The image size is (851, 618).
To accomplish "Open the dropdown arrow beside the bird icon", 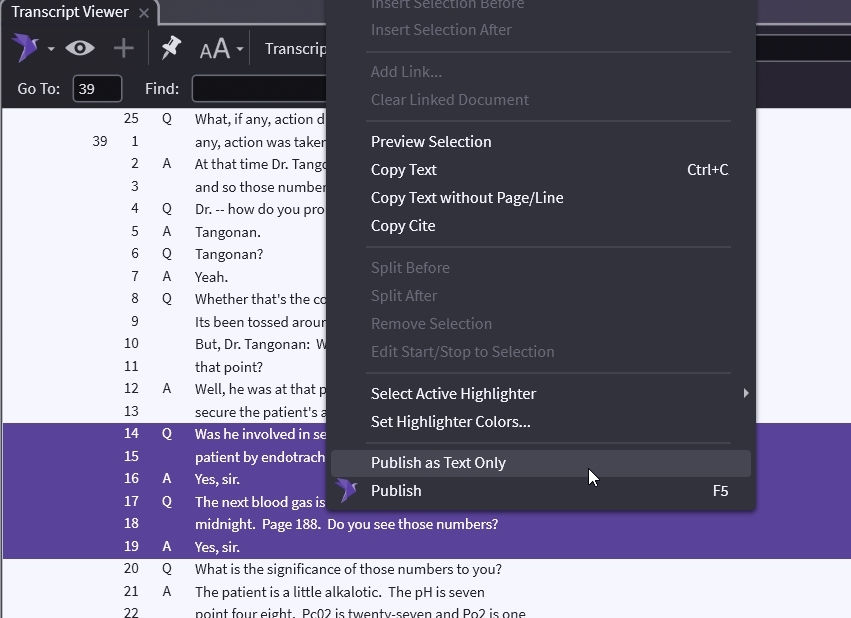I will point(51,49).
